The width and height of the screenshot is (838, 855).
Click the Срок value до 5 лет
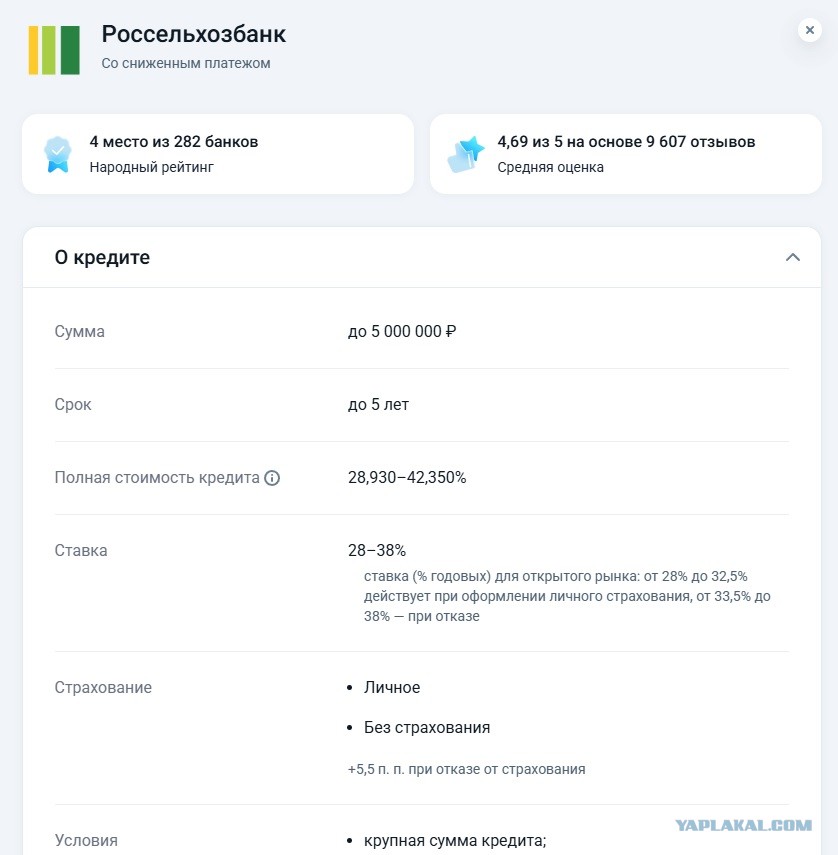point(378,405)
